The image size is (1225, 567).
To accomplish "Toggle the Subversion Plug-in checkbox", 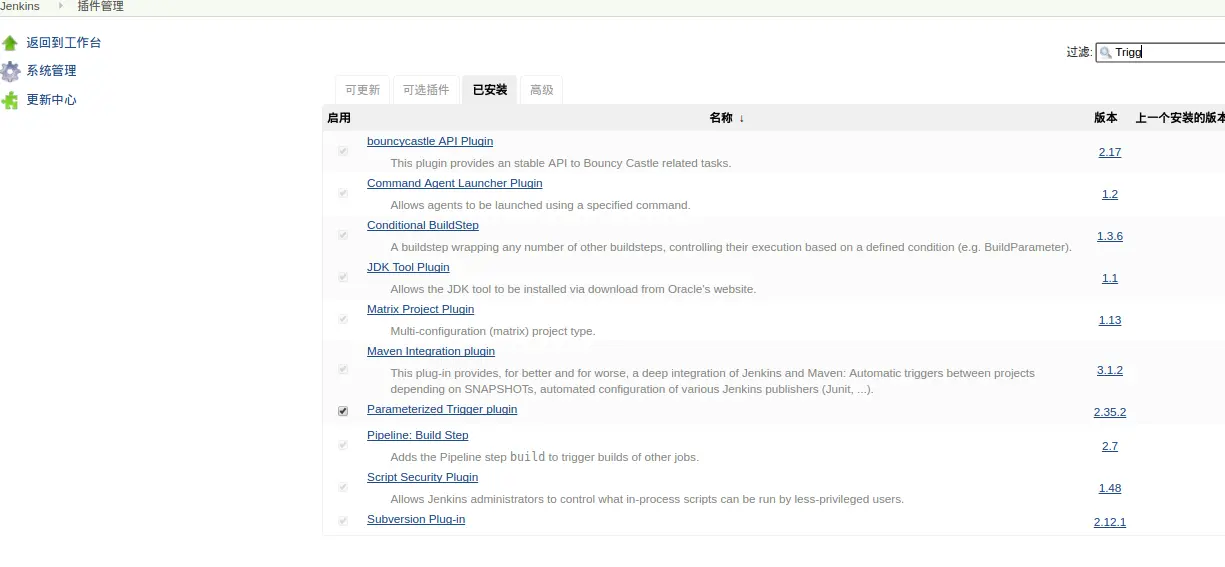I will click(x=343, y=521).
